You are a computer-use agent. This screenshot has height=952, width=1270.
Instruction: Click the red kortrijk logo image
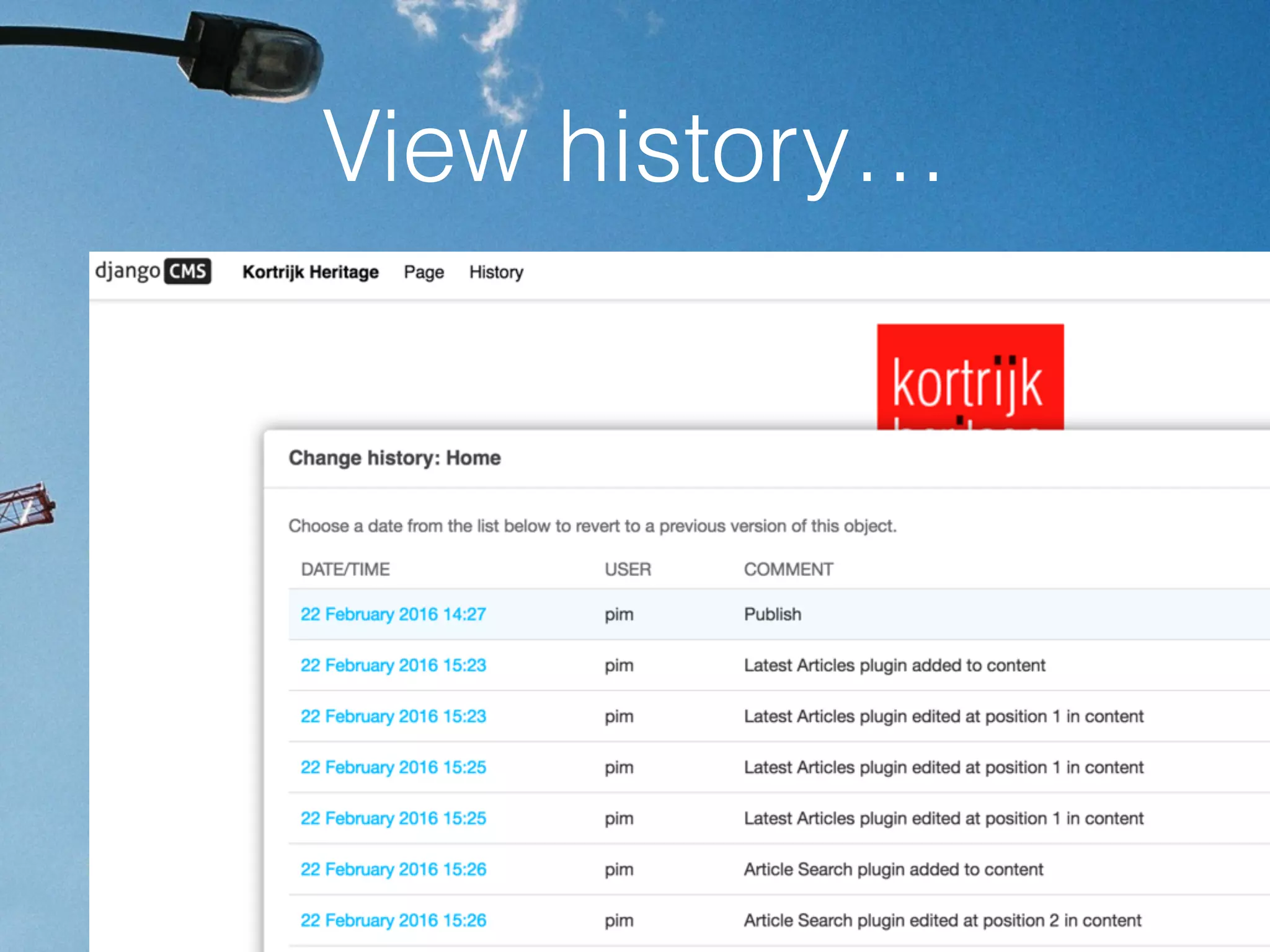[x=970, y=377]
